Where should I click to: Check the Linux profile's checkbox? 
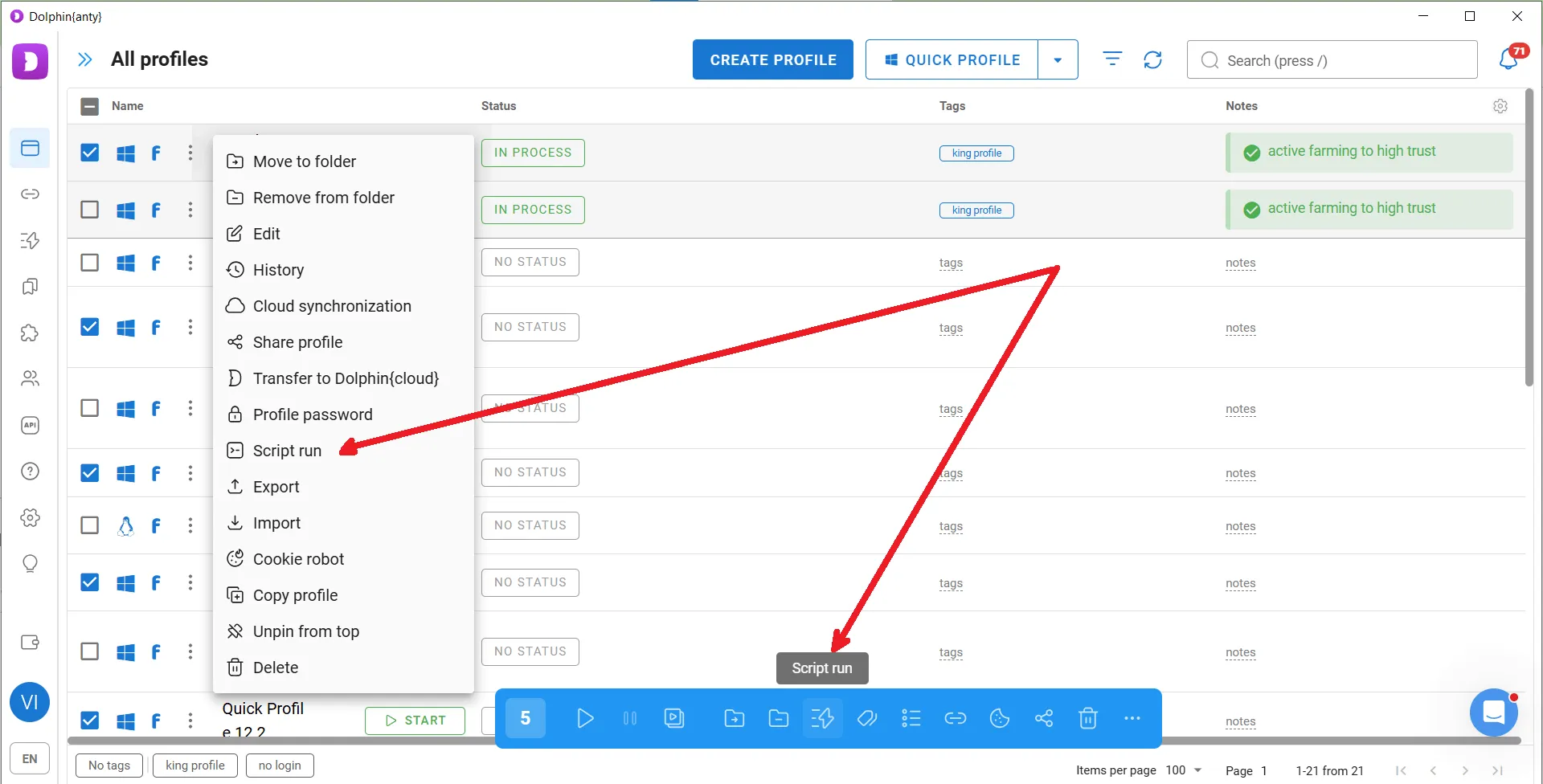(x=90, y=525)
